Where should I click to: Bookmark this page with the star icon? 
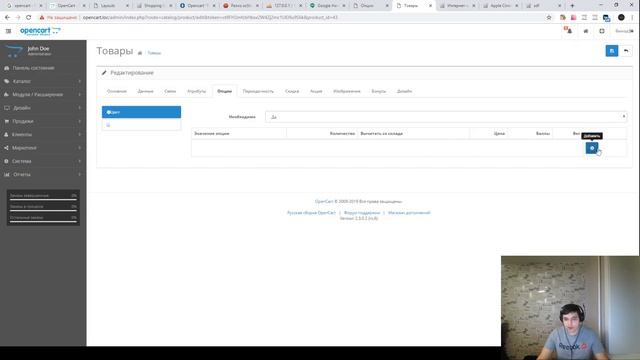pos(549,18)
